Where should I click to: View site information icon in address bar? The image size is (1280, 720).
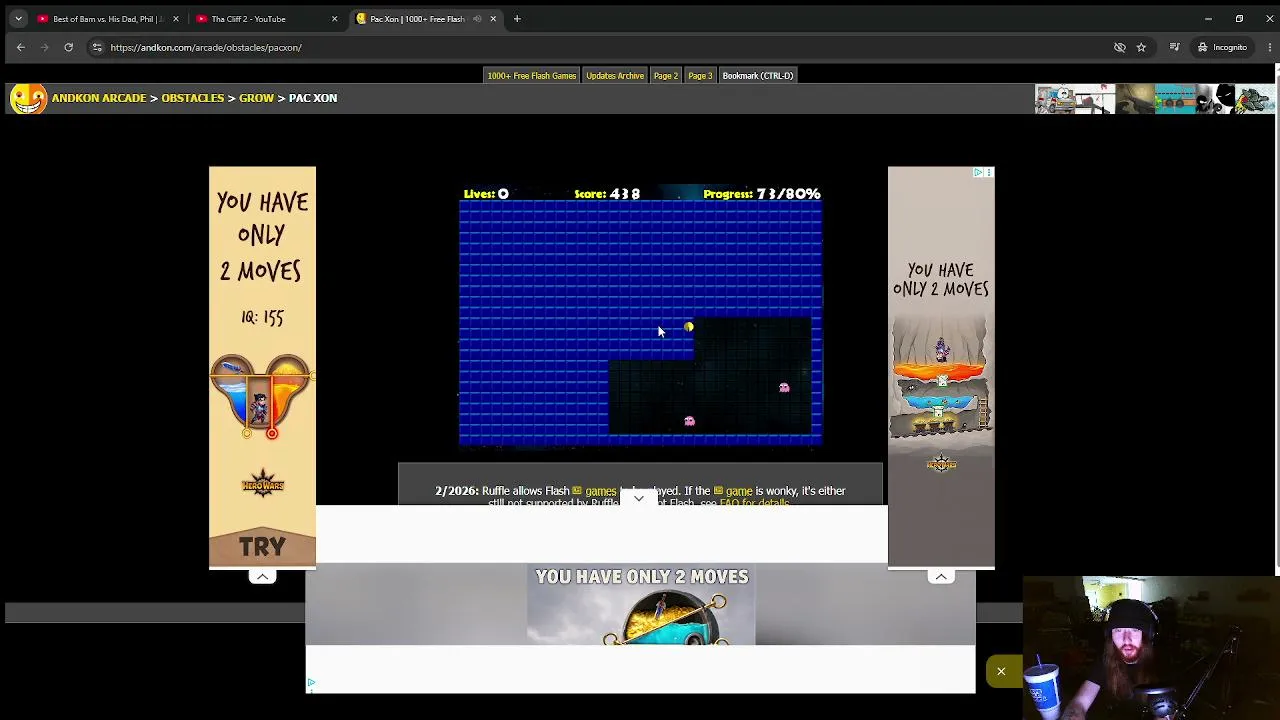click(x=97, y=47)
